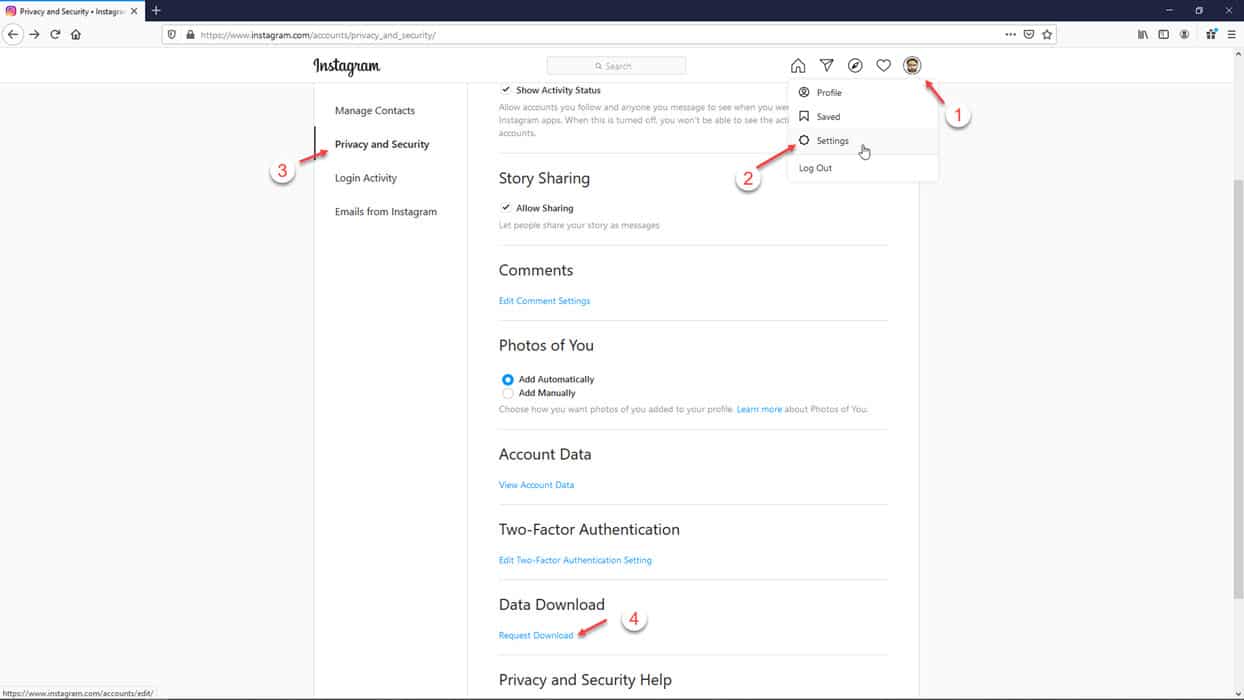This screenshot has width=1244, height=700.
Task: Choose Saved from account dropdown
Action: pos(863,117)
